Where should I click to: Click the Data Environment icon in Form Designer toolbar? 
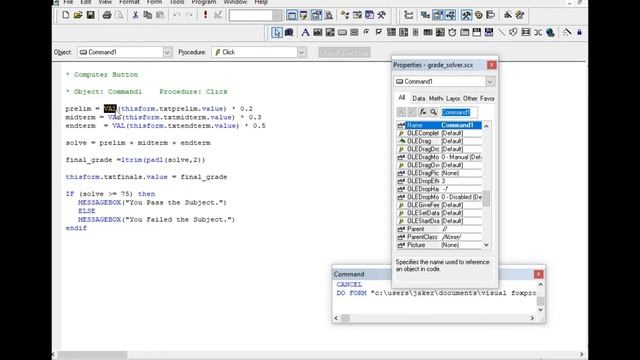click(x=425, y=15)
